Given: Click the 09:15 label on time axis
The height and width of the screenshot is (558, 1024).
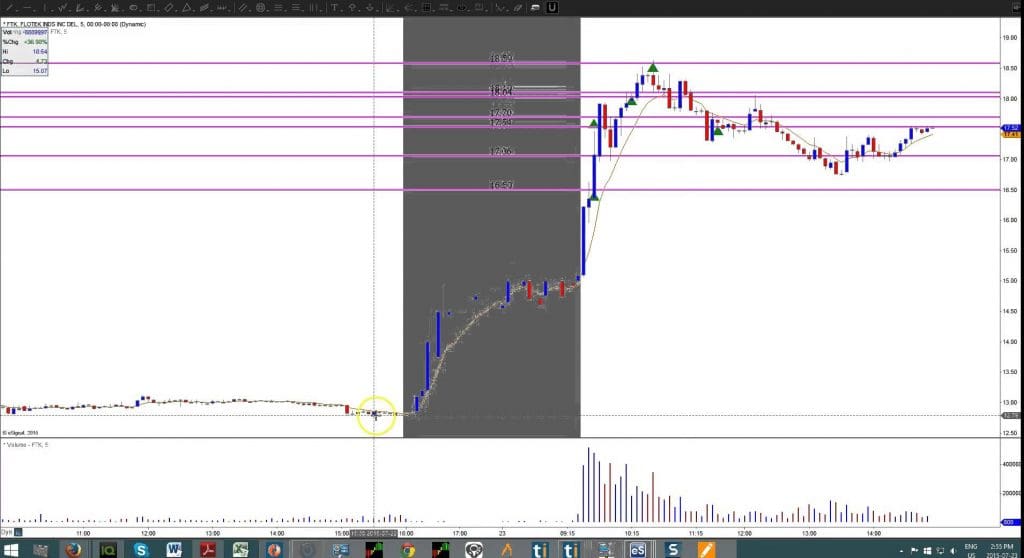Looking at the screenshot, I should 568,533.
